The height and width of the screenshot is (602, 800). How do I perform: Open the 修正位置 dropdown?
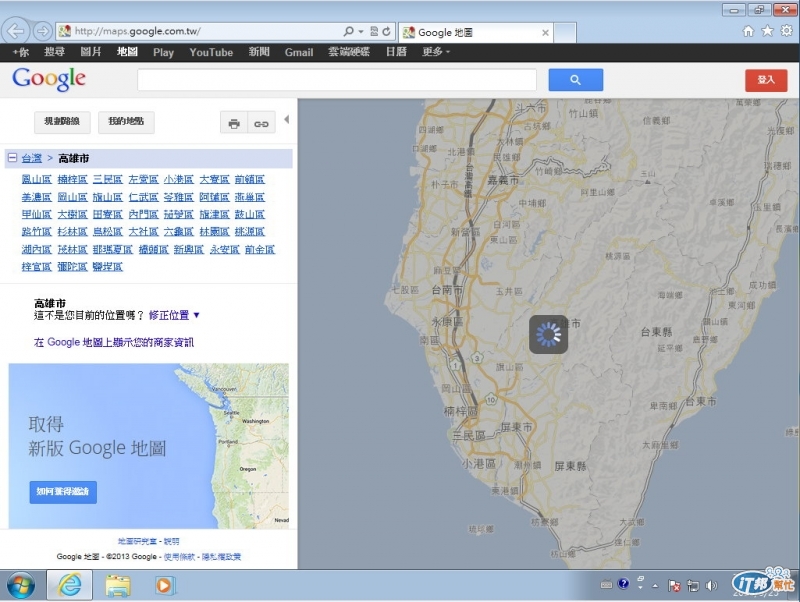pyautogui.click(x=174, y=315)
